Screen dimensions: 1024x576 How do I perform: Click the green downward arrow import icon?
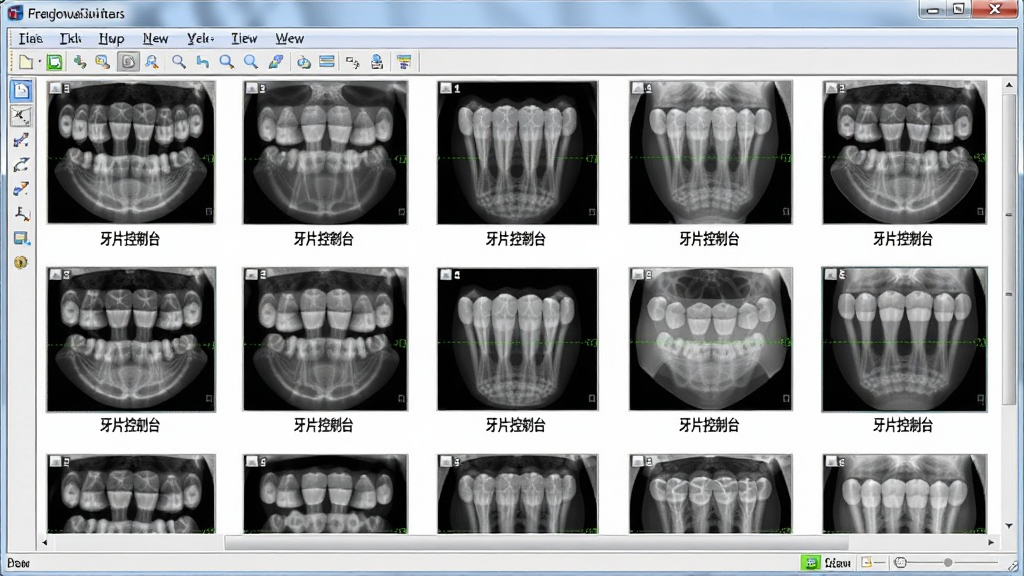pyautogui.click(x=80, y=62)
